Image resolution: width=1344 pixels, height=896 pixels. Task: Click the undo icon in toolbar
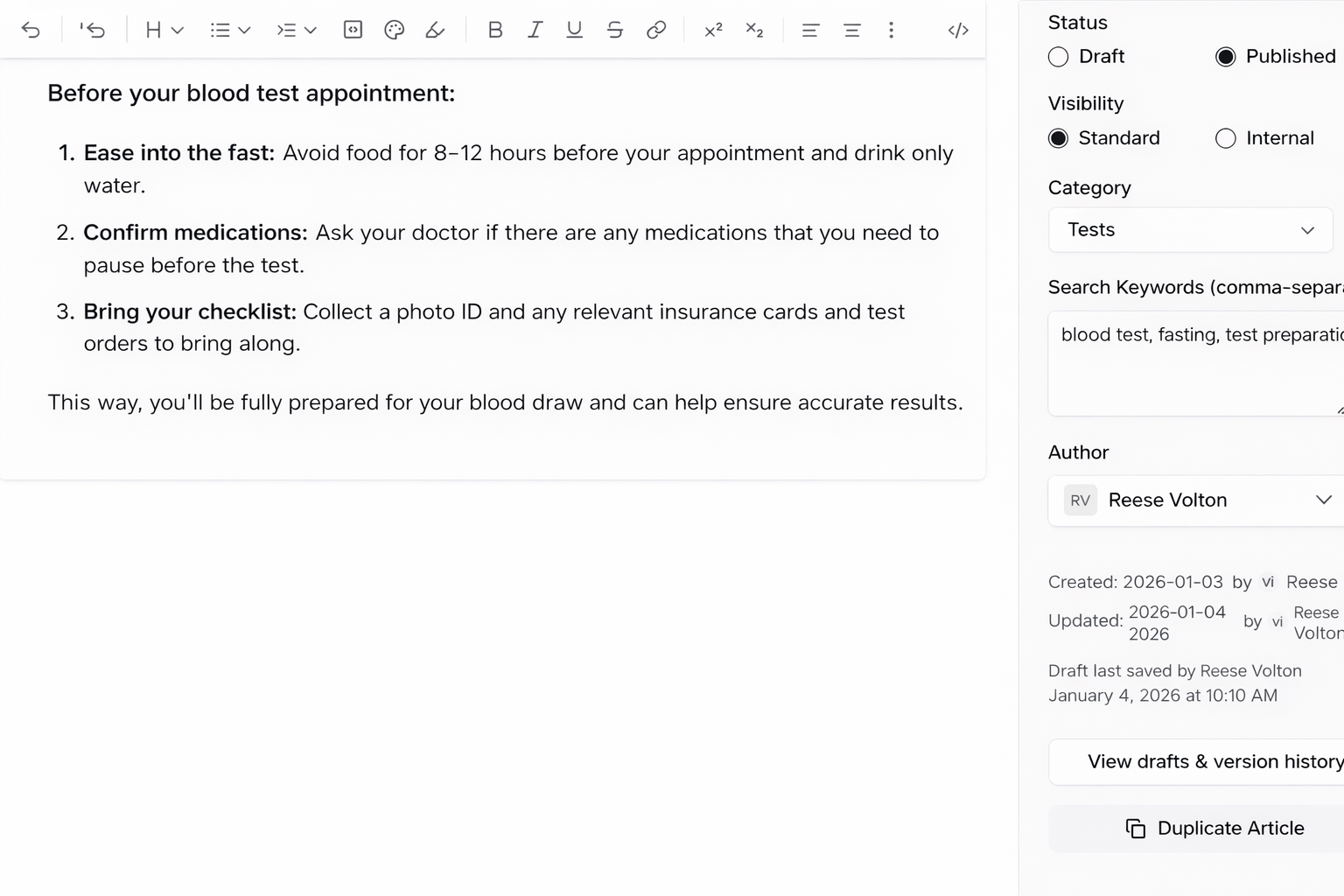click(31, 30)
